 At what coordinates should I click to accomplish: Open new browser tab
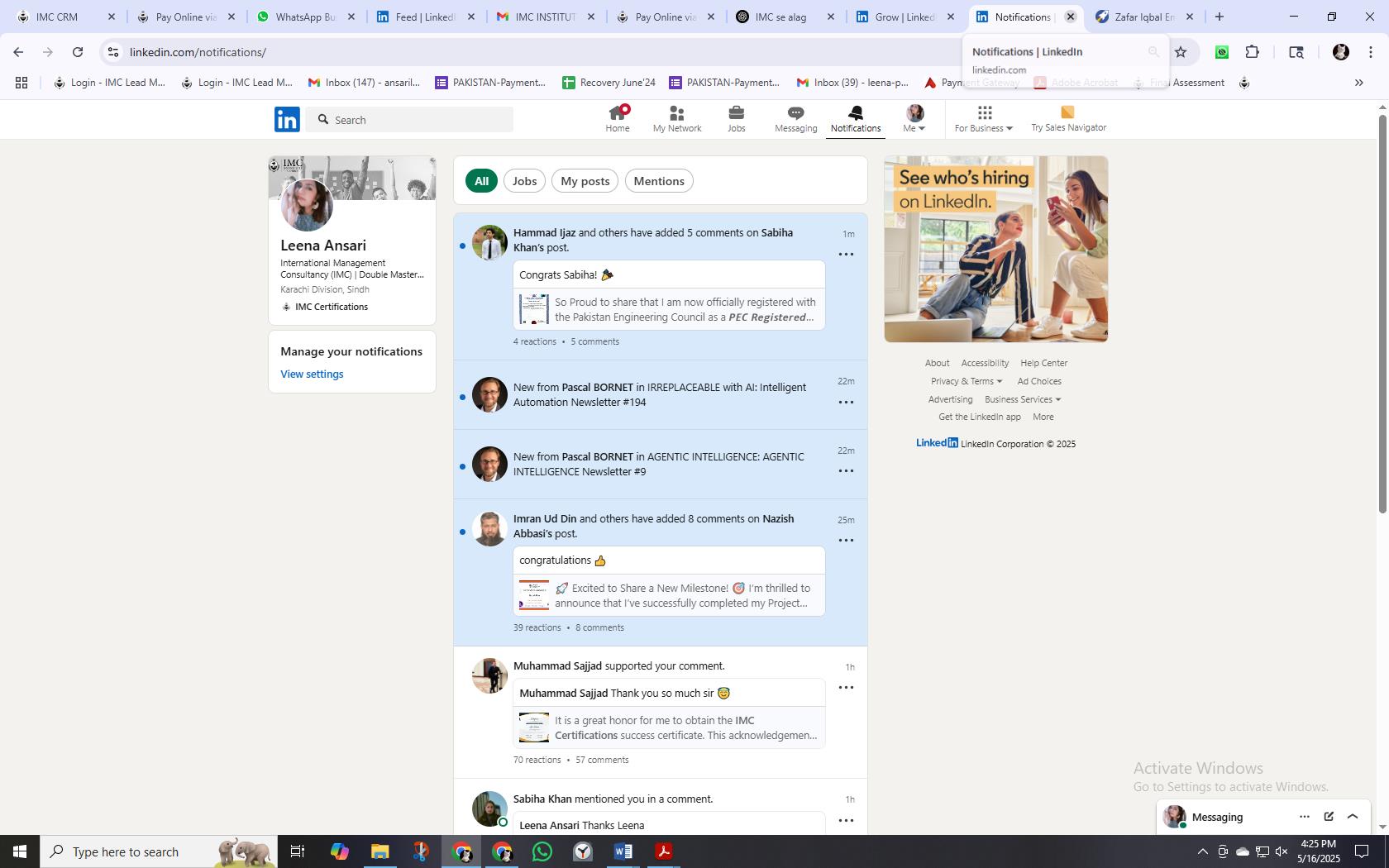click(x=1219, y=17)
